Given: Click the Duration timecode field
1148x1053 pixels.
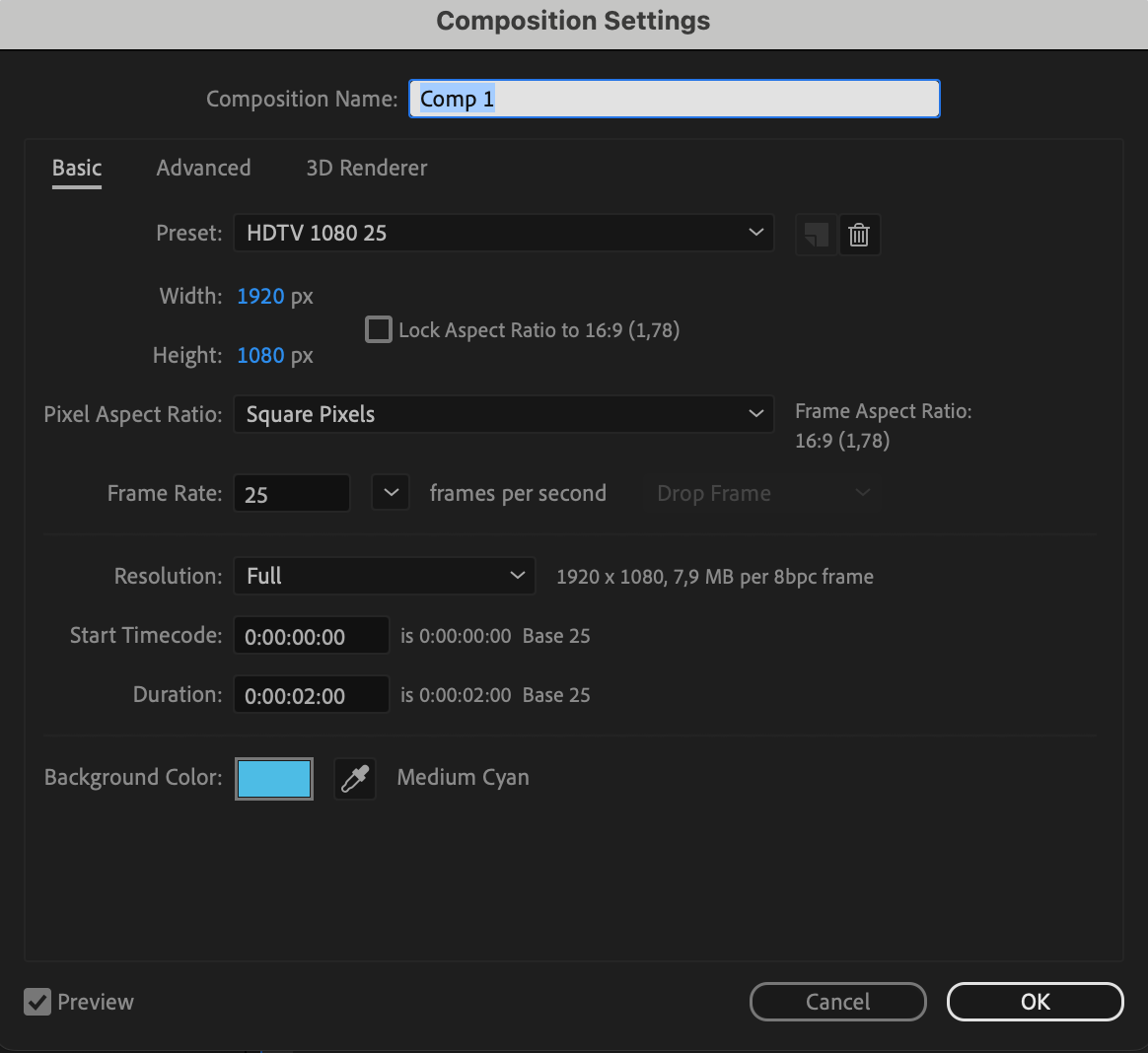Looking at the screenshot, I should pos(311,695).
